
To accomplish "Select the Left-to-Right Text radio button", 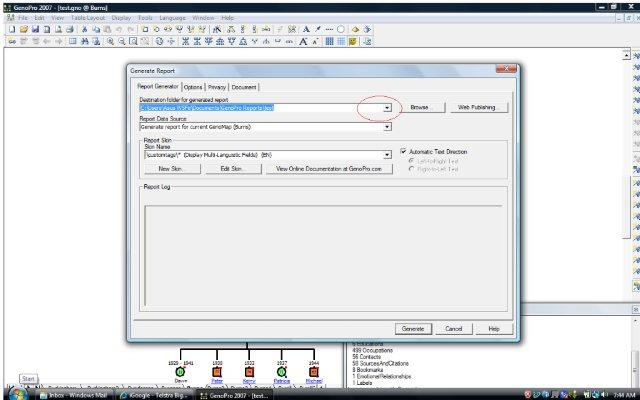I will tap(413, 160).
